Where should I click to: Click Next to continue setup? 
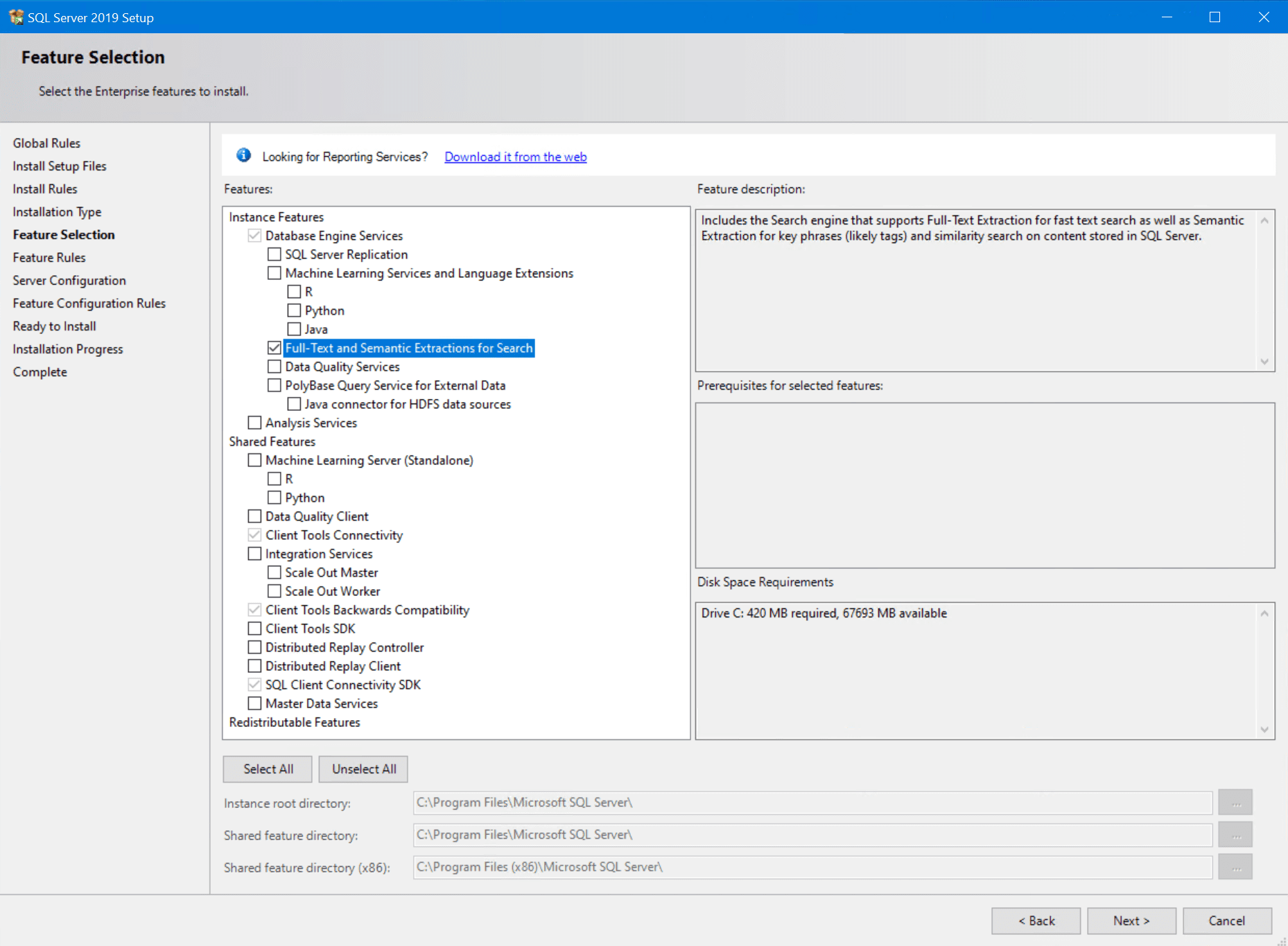(x=1131, y=920)
